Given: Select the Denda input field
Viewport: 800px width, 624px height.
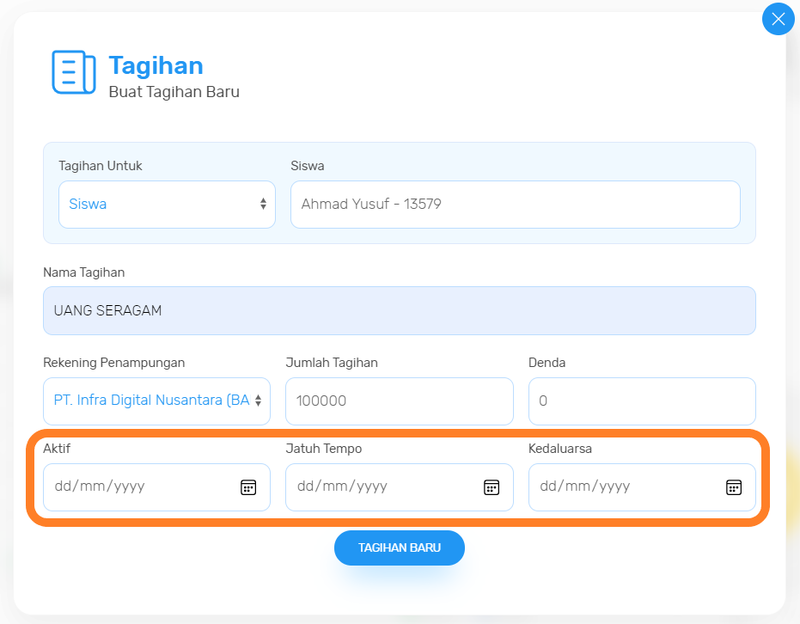Looking at the screenshot, I should click(642, 401).
